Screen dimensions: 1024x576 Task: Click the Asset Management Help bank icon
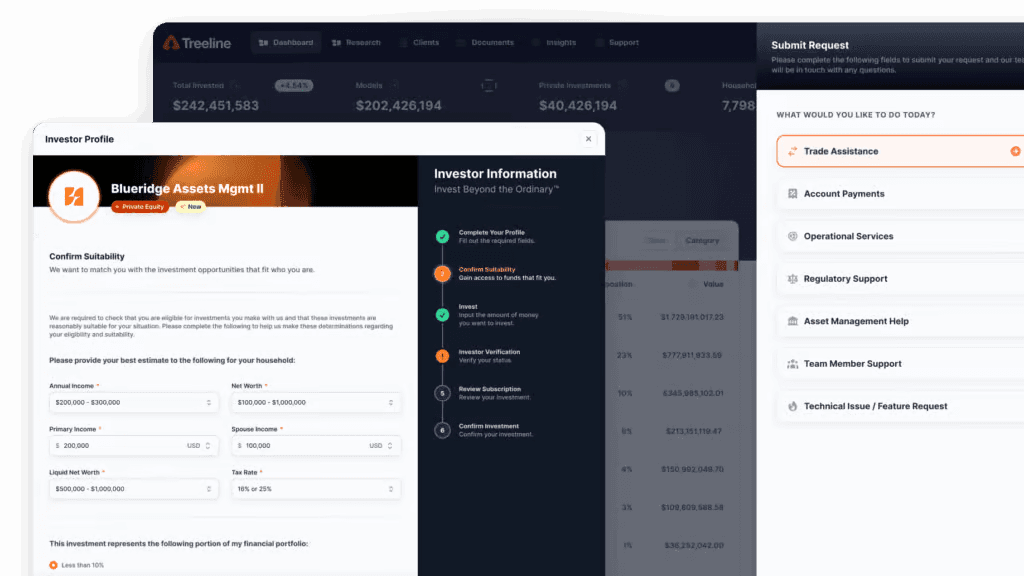pos(792,321)
